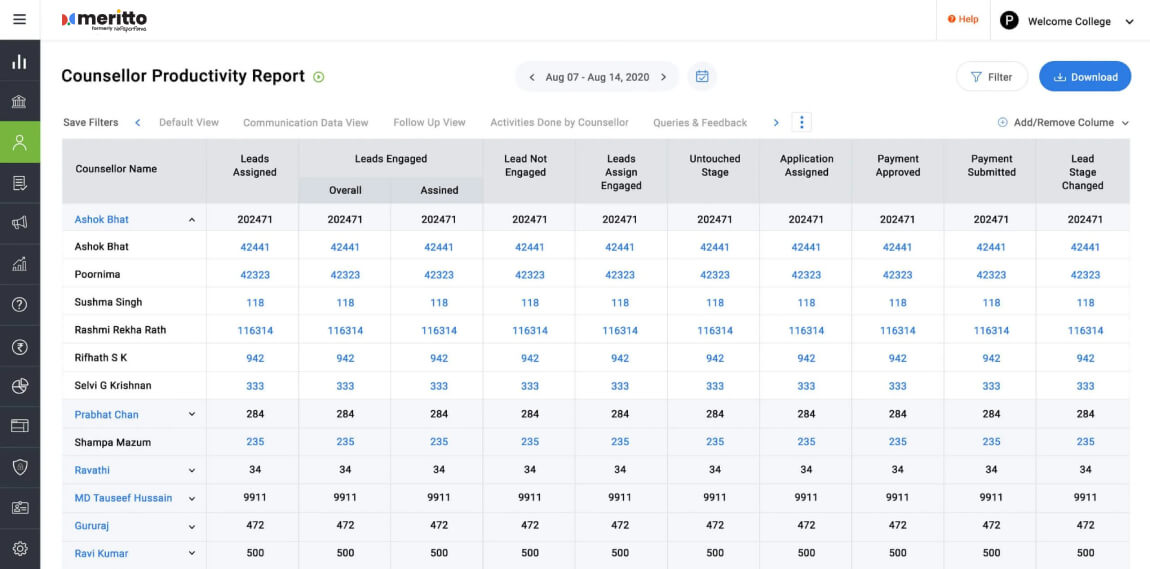Expand the Prabhat Chan group row
1150x569 pixels.
192,414
